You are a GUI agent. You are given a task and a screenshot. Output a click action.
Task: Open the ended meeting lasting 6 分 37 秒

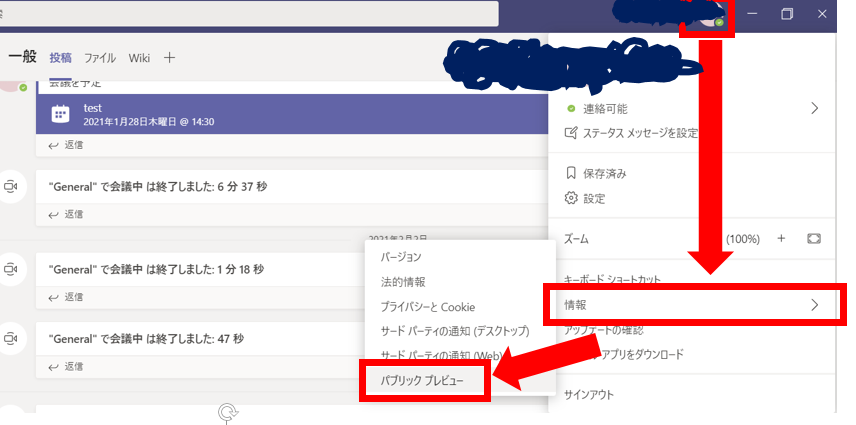point(158,187)
